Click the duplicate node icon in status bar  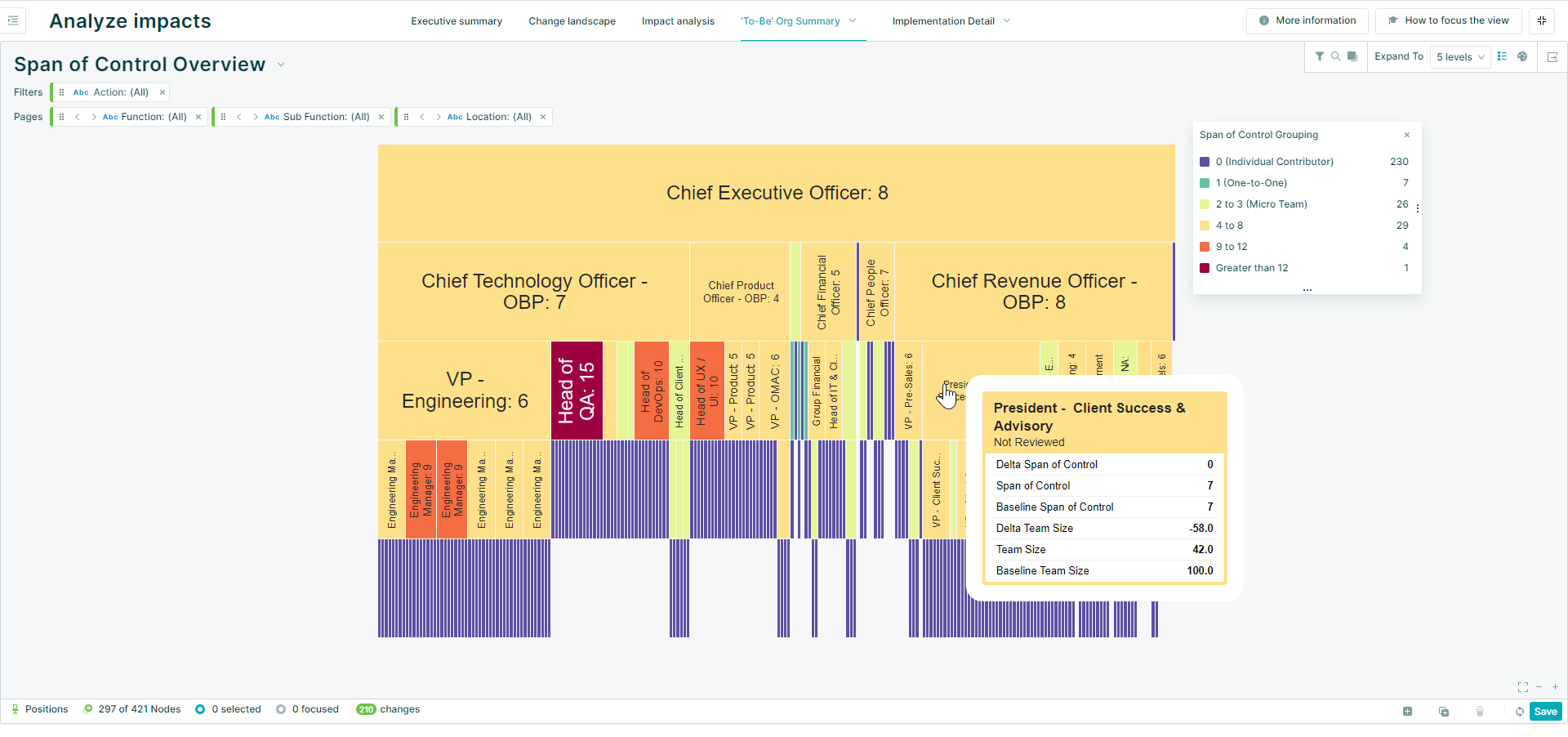click(x=1444, y=712)
